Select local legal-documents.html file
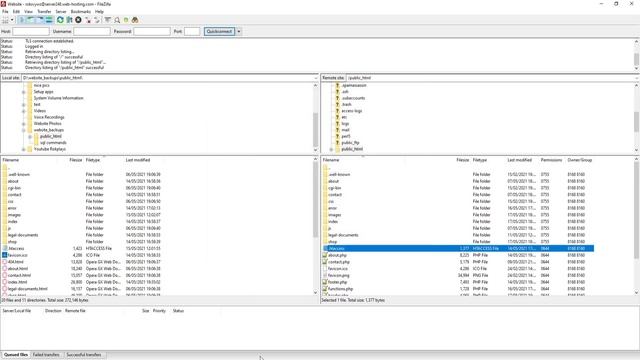This screenshot has width=640, height=360. pos(27,289)
